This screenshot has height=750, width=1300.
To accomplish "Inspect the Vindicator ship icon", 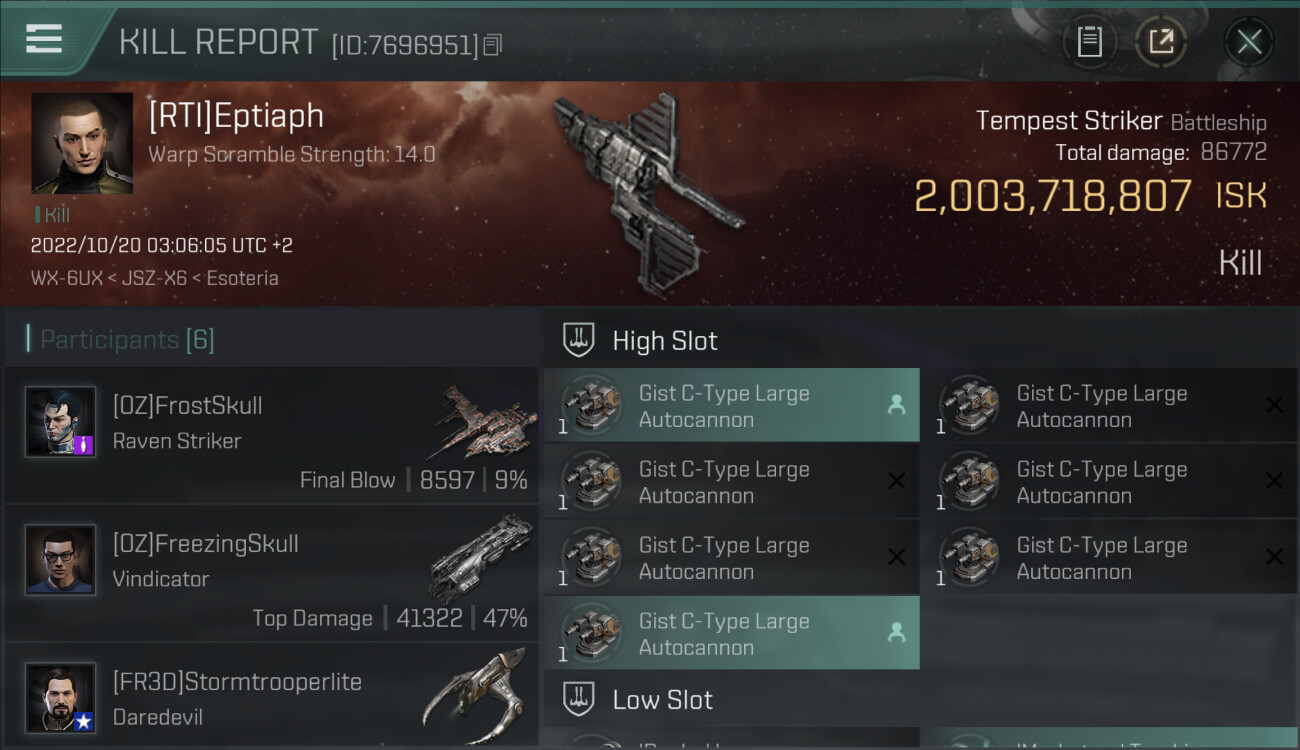I will click(x=482, y=558).
